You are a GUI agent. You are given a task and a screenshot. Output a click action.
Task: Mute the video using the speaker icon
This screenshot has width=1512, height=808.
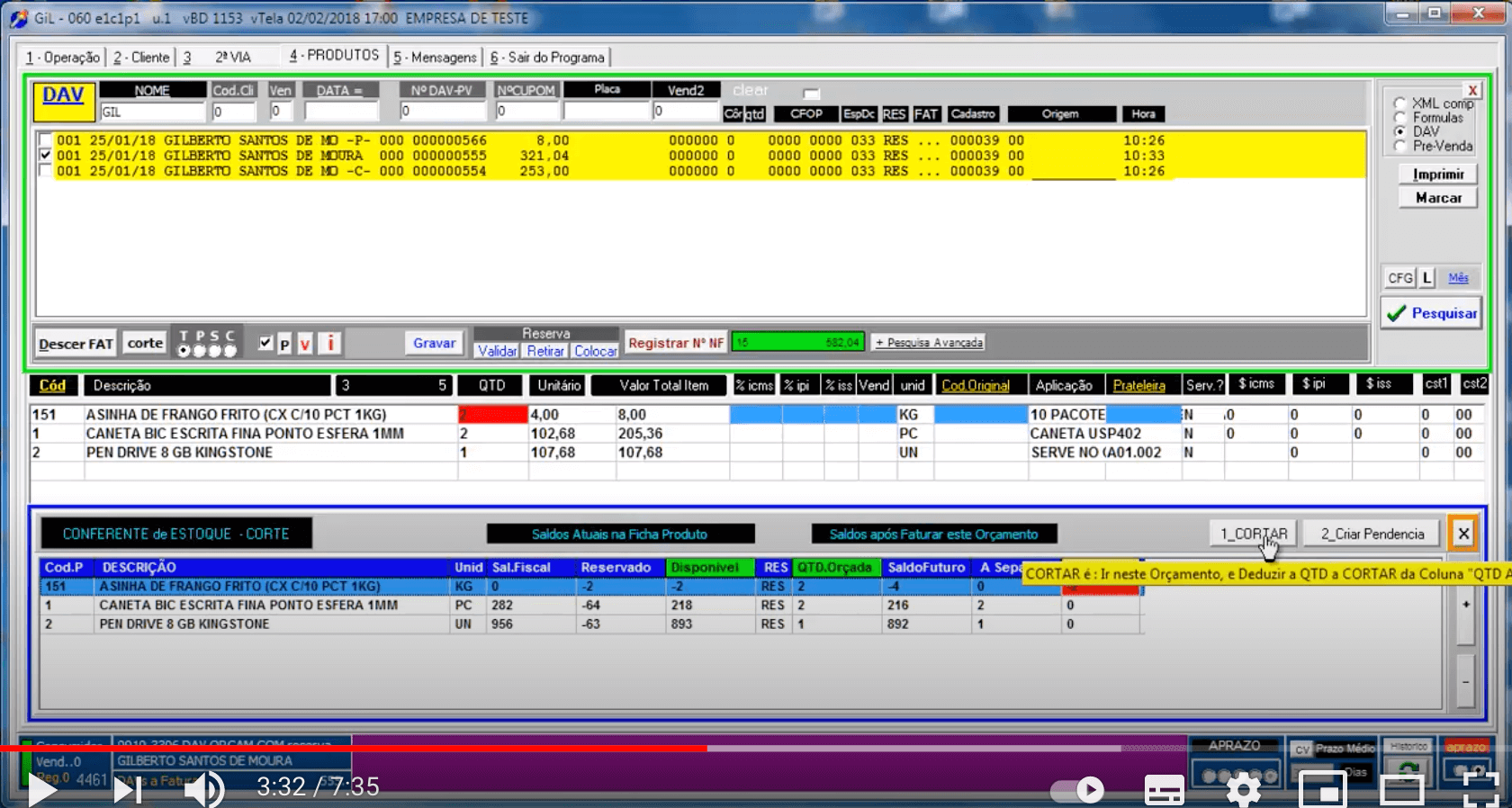pyautogui.click(x=204, y=789)
